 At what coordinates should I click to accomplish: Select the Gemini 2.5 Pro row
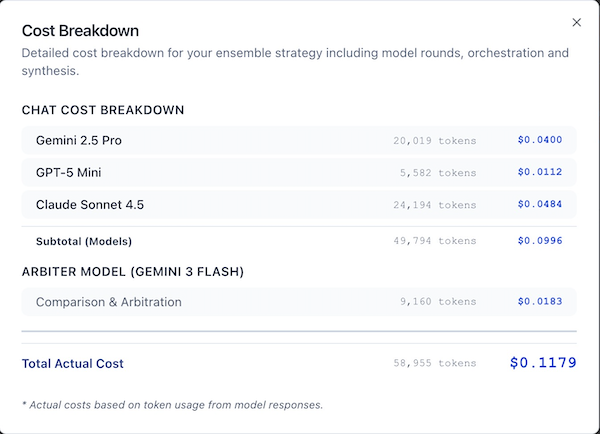(x=299, y=140)
